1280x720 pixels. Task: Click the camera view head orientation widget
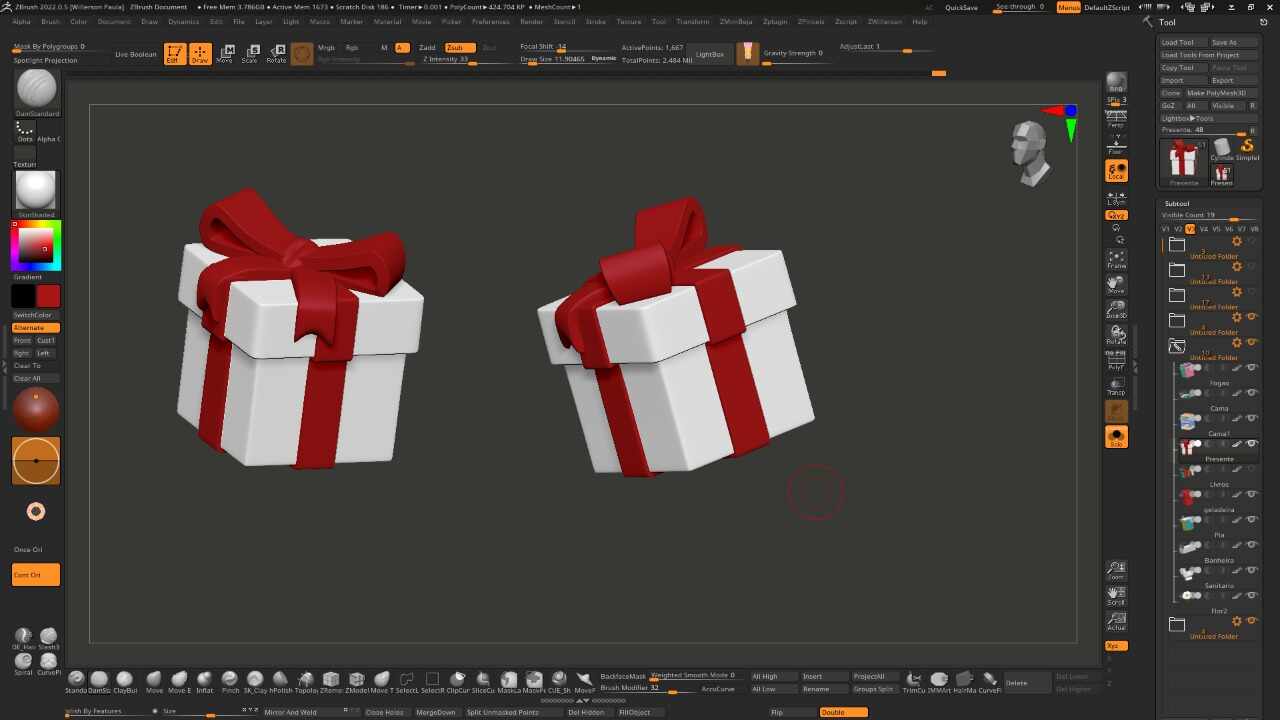(1030, 152)
